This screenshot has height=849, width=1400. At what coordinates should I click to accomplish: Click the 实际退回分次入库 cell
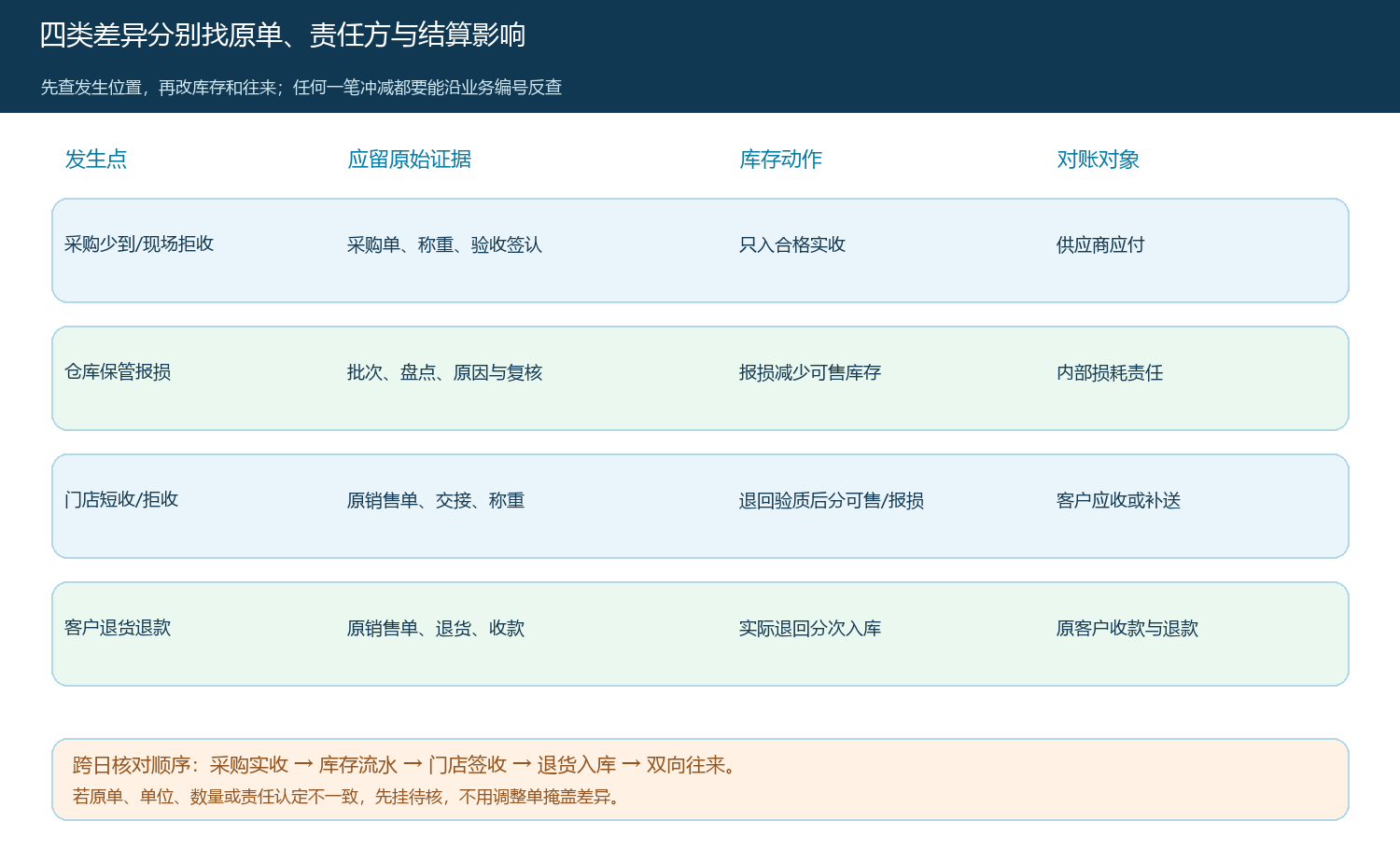810,629
